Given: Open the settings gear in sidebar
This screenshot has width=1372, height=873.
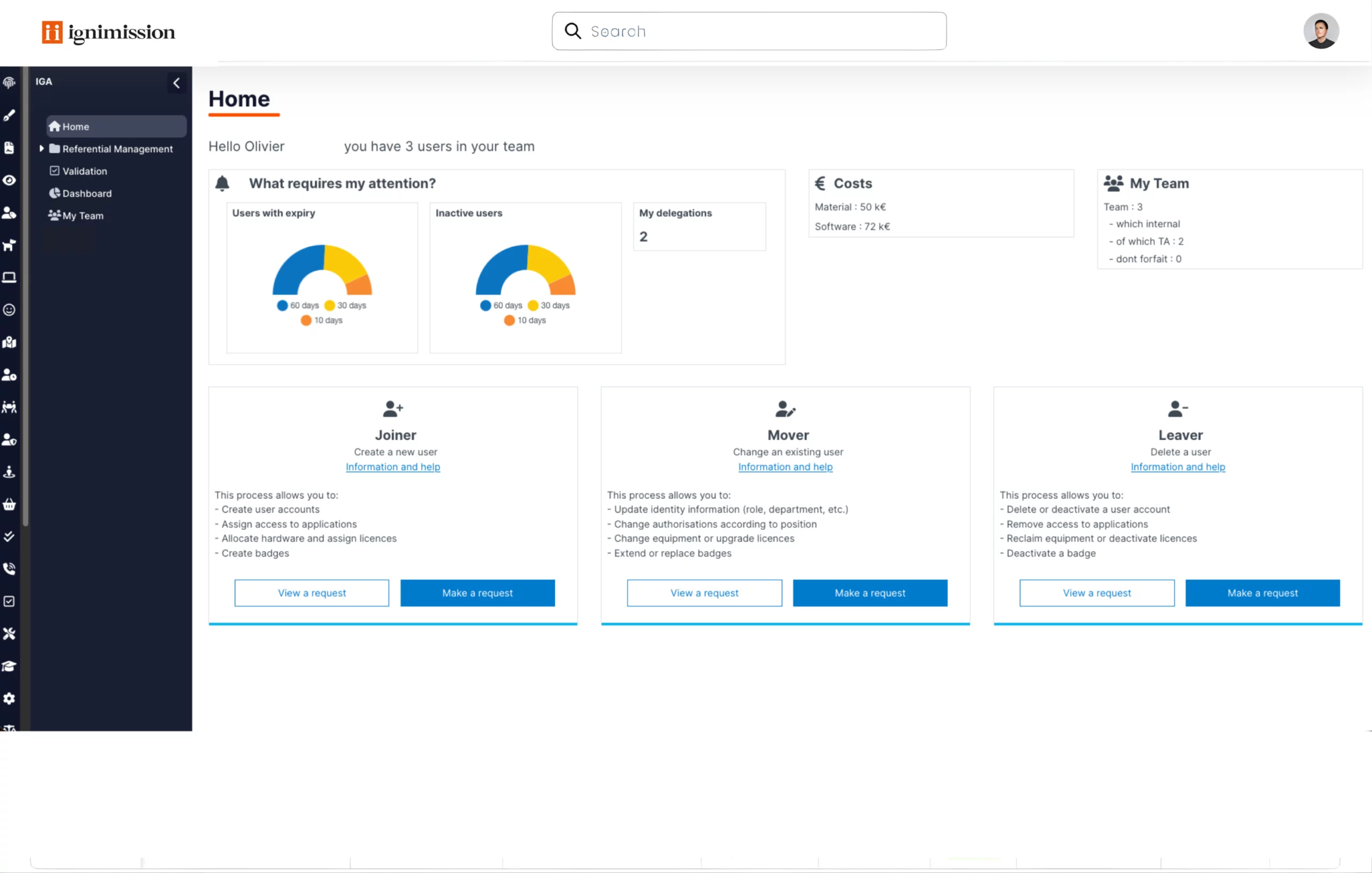Looking at the screenshot, I should point(9,699).
